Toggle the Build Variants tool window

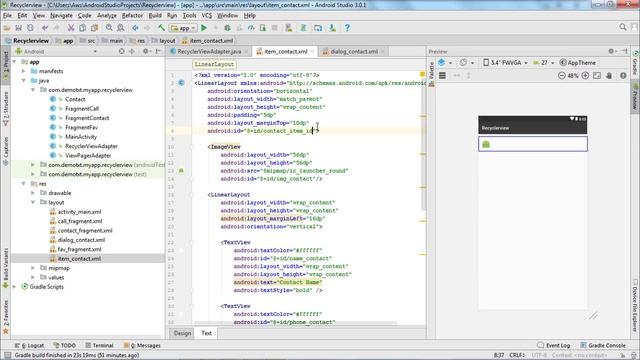click(6, 268)
